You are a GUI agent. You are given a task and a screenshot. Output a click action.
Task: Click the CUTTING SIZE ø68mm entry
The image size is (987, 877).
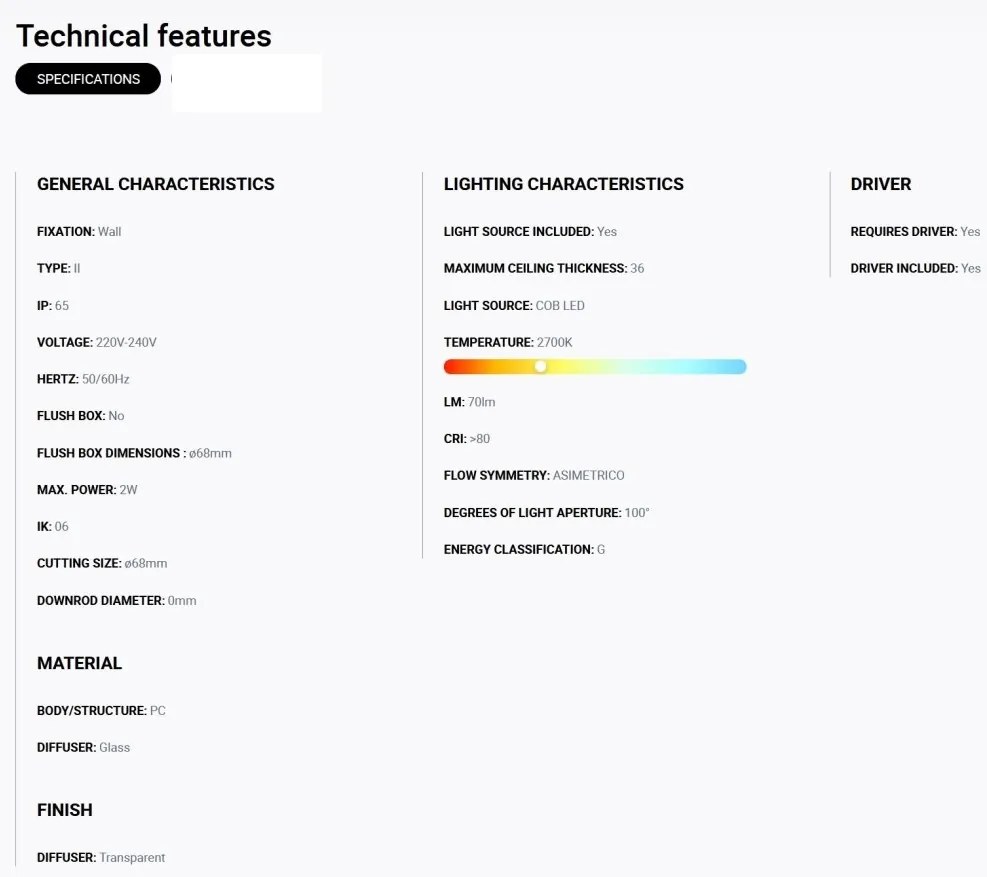click(x=102, y=563)
